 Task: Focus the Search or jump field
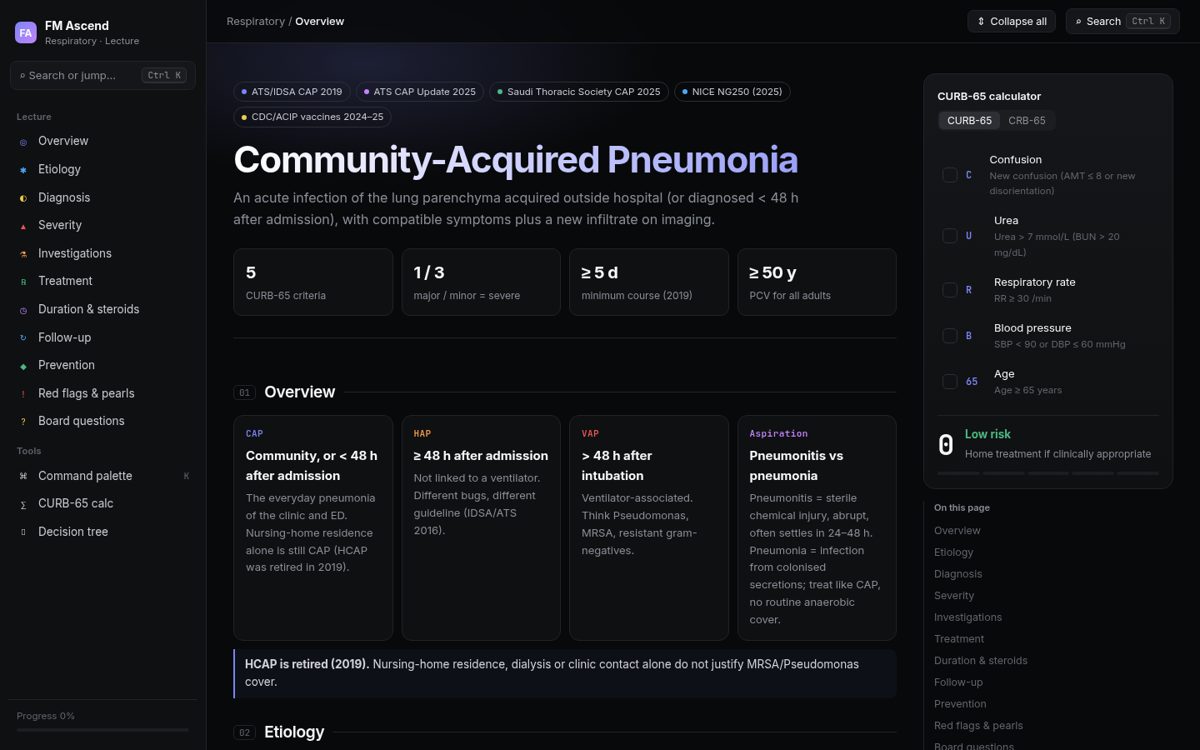pos(103,75)
